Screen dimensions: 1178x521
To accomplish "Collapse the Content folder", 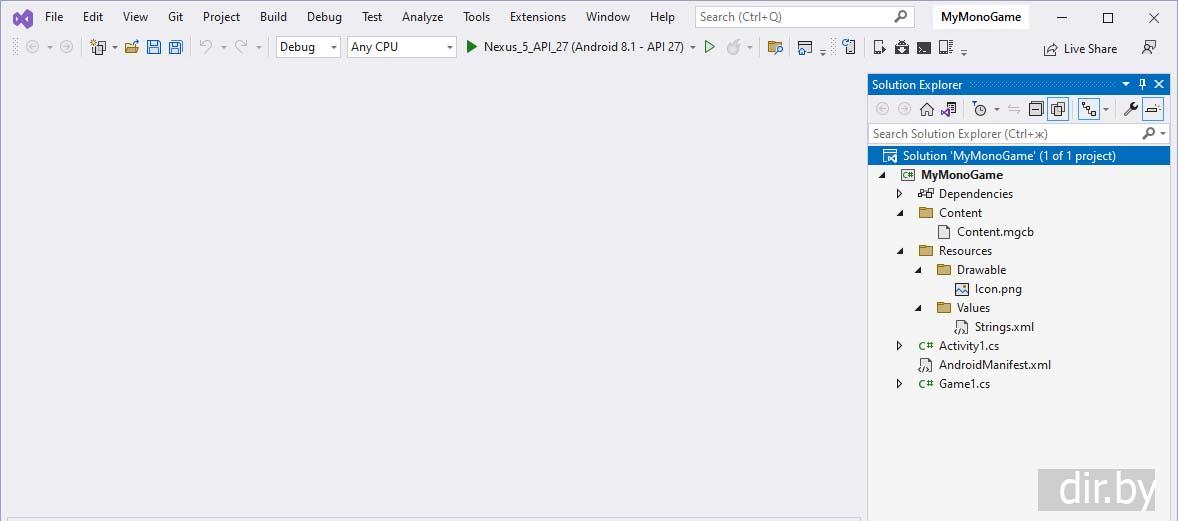I will click(x=900, y=213).
